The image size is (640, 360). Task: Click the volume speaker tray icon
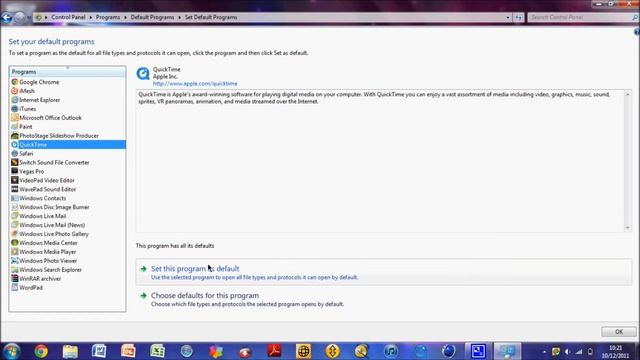(x=567, y=351)
